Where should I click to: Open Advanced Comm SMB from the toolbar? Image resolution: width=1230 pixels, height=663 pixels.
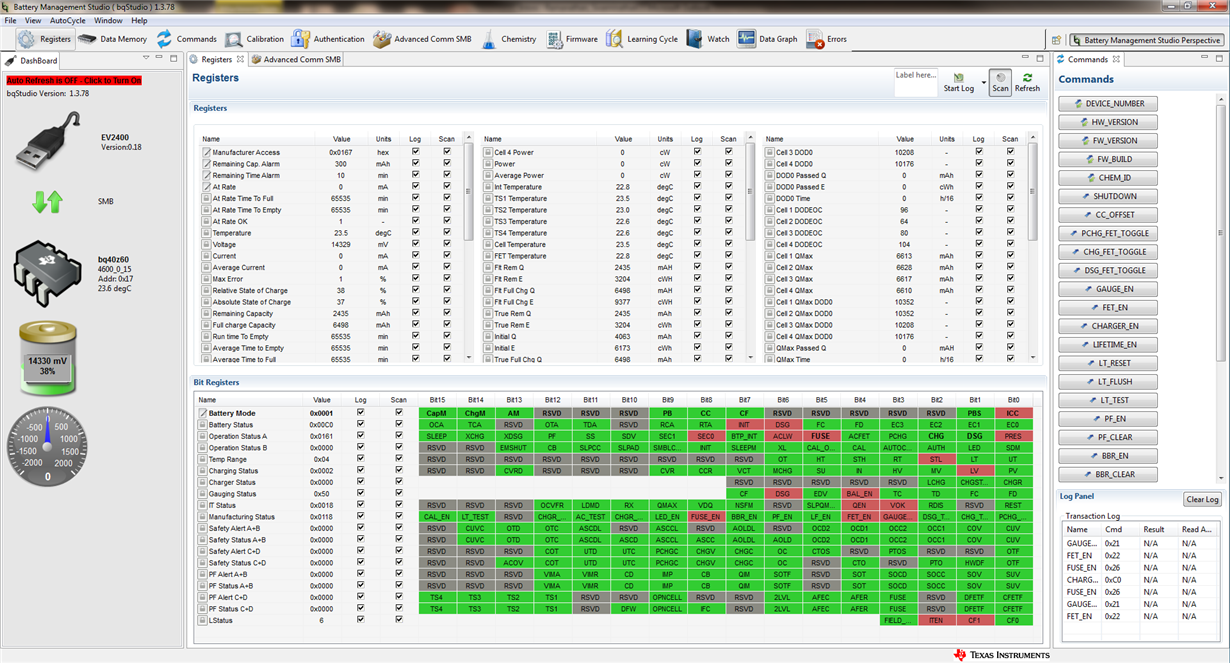[x=422, y=39]
